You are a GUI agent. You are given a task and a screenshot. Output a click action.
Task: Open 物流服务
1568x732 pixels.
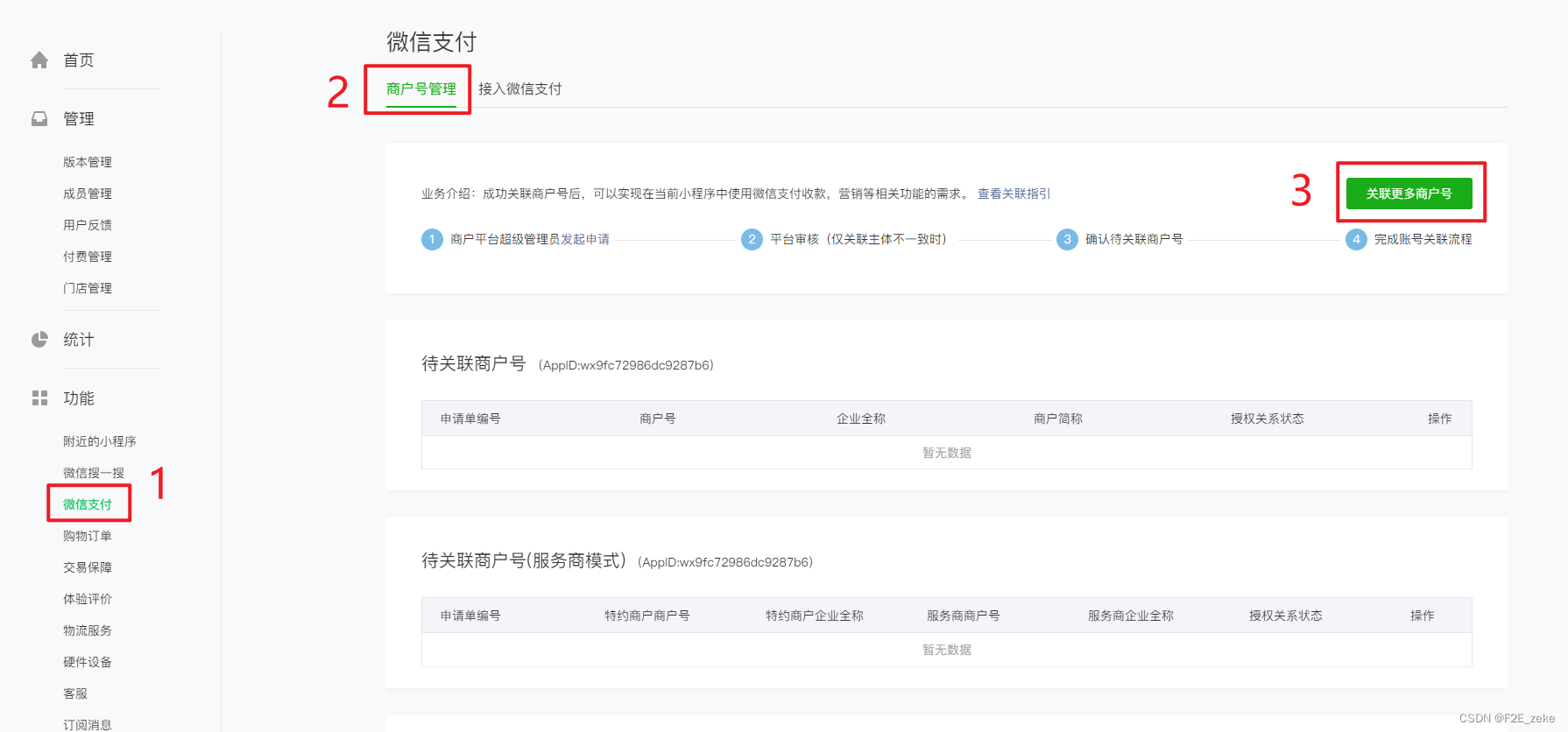88,630
